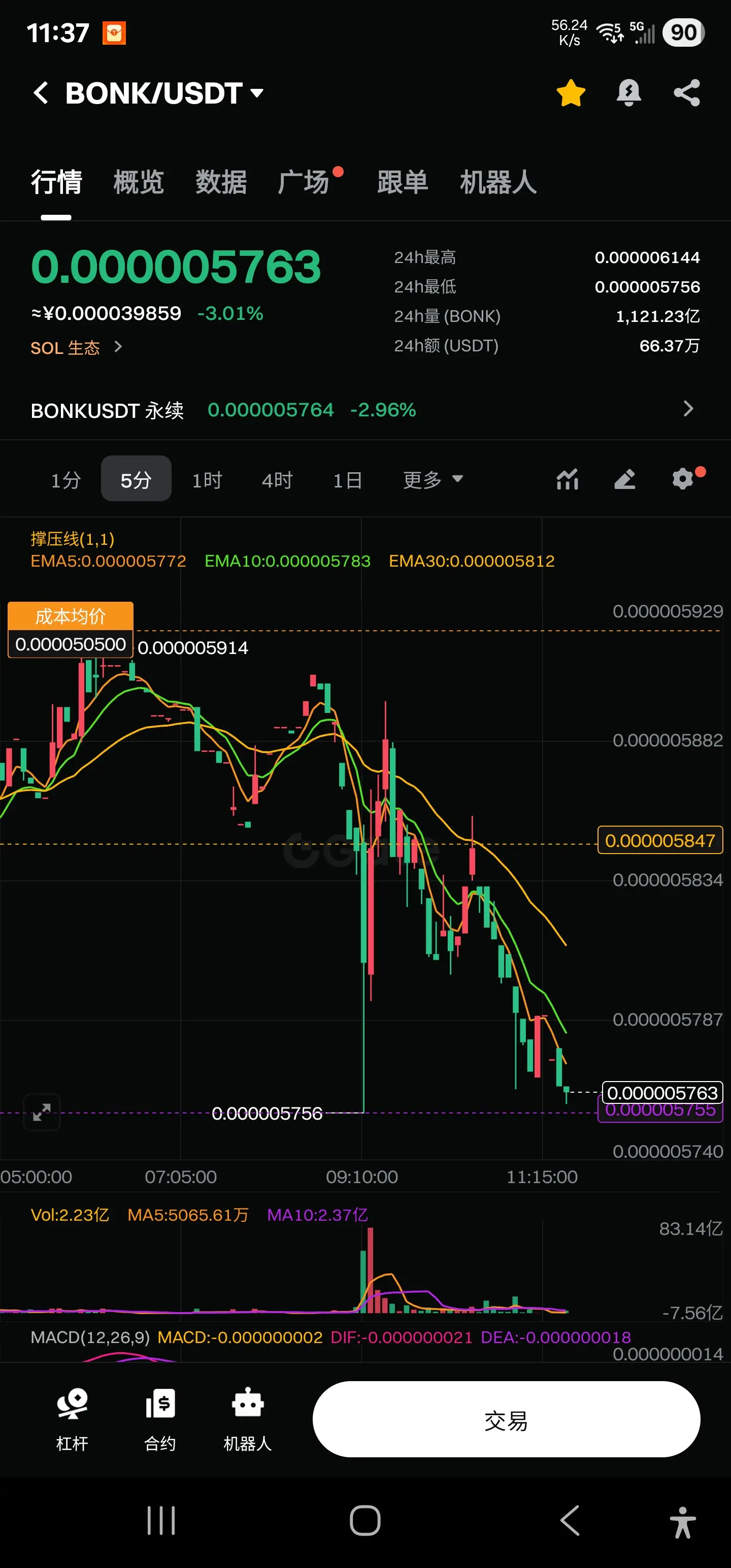Select the 5分 chart interval
This screenshot has width=731, height=1568.
(136, 479)
